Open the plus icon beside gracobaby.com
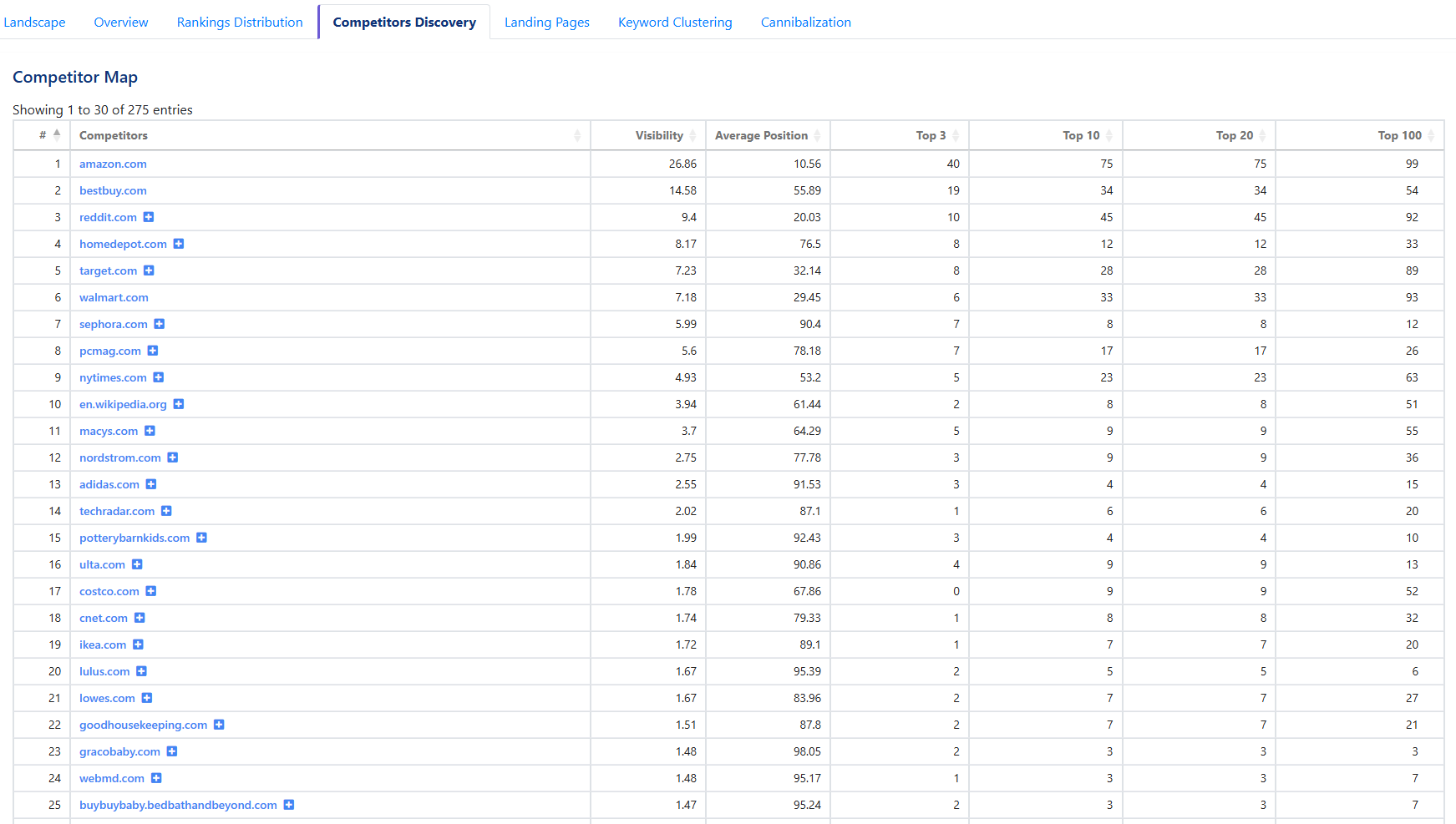 pyautogui.click(x=172, y=751)
